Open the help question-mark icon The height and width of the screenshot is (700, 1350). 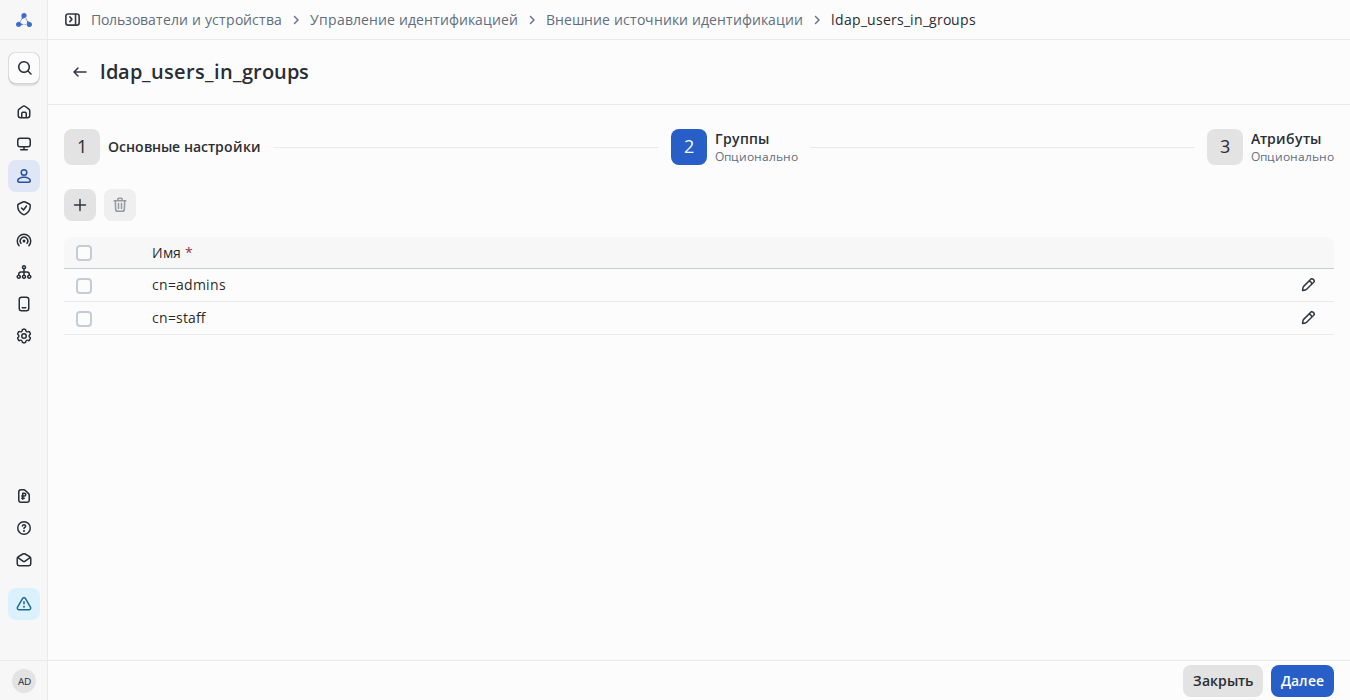pos(24,528)
